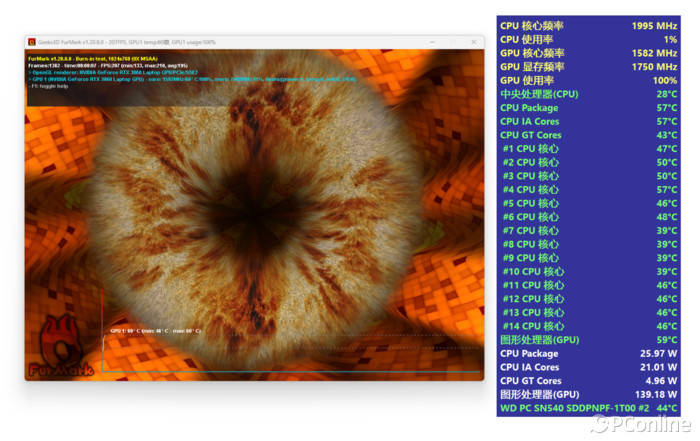Click the FurMark flame logo in render view

pos(60,347)
